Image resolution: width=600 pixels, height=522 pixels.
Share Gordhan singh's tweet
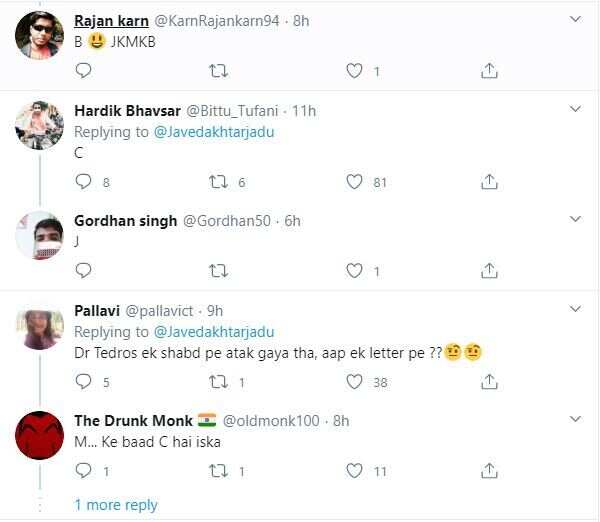click(x=489, y=270)
